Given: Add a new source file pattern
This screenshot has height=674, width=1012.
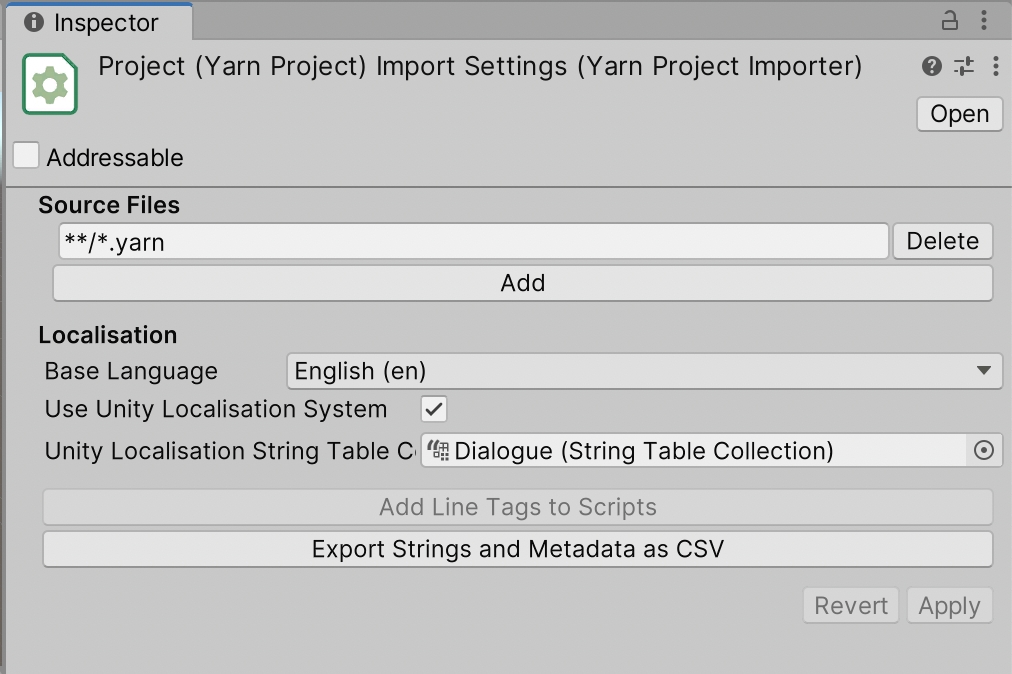Looking at the screenshot, I should pyautogui.click(x=523, y=283).
